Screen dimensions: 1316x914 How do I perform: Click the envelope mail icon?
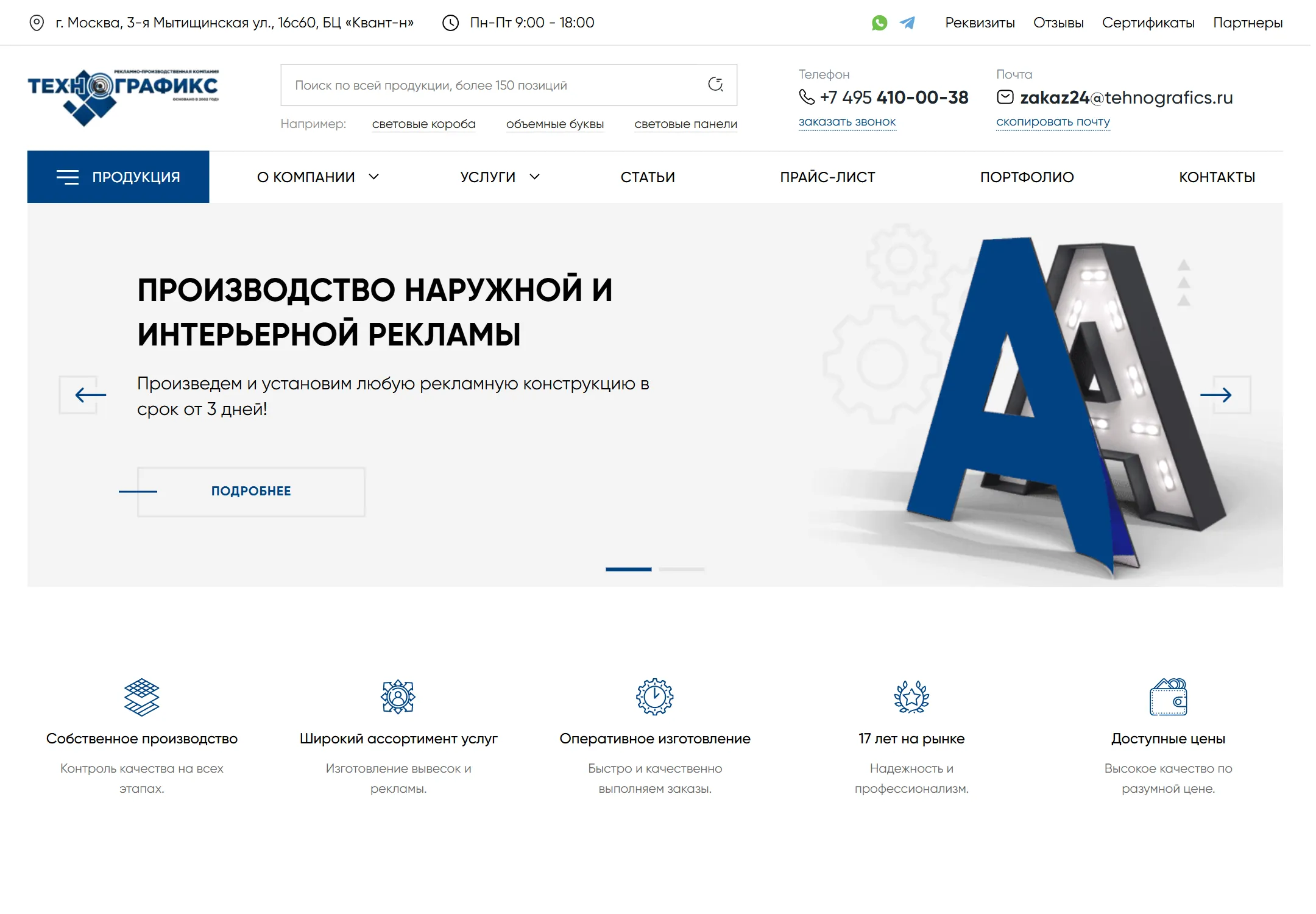(x=1005, y=97)
